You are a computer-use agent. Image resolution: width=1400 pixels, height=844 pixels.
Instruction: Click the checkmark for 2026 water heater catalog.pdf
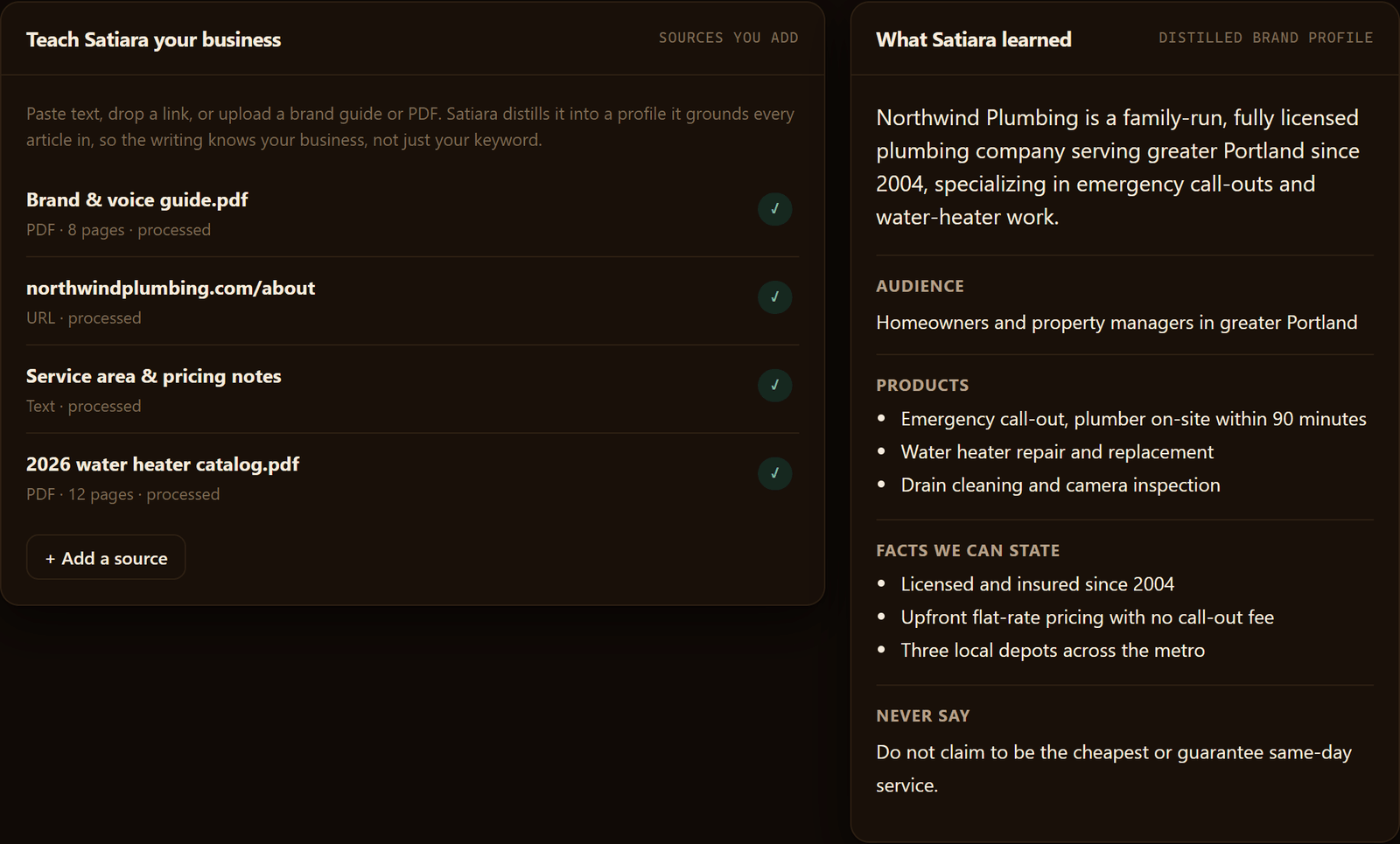click(x=774, y=474)
